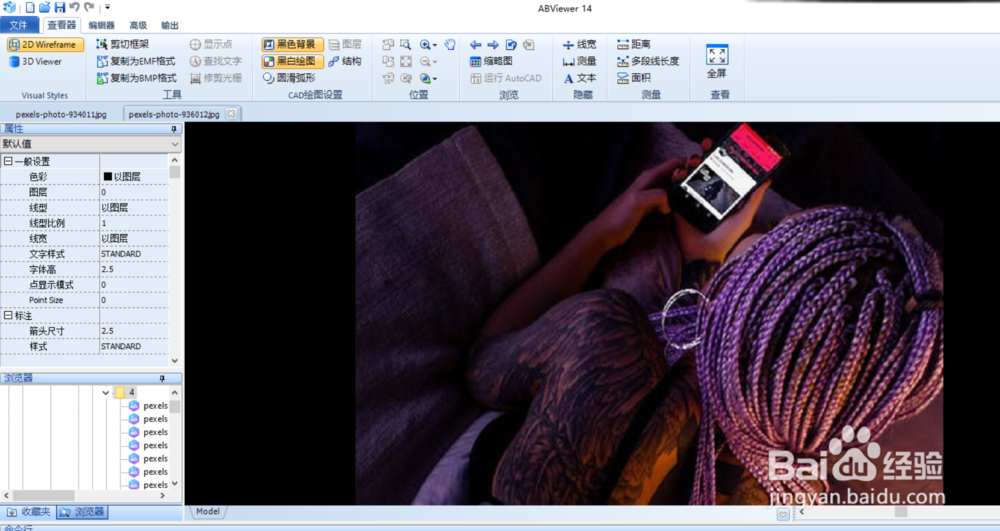Click the 收藏夹 favorites panel button
This screenshot has height=531, width=1000.
pyautogui.click(x=28, y=512)
